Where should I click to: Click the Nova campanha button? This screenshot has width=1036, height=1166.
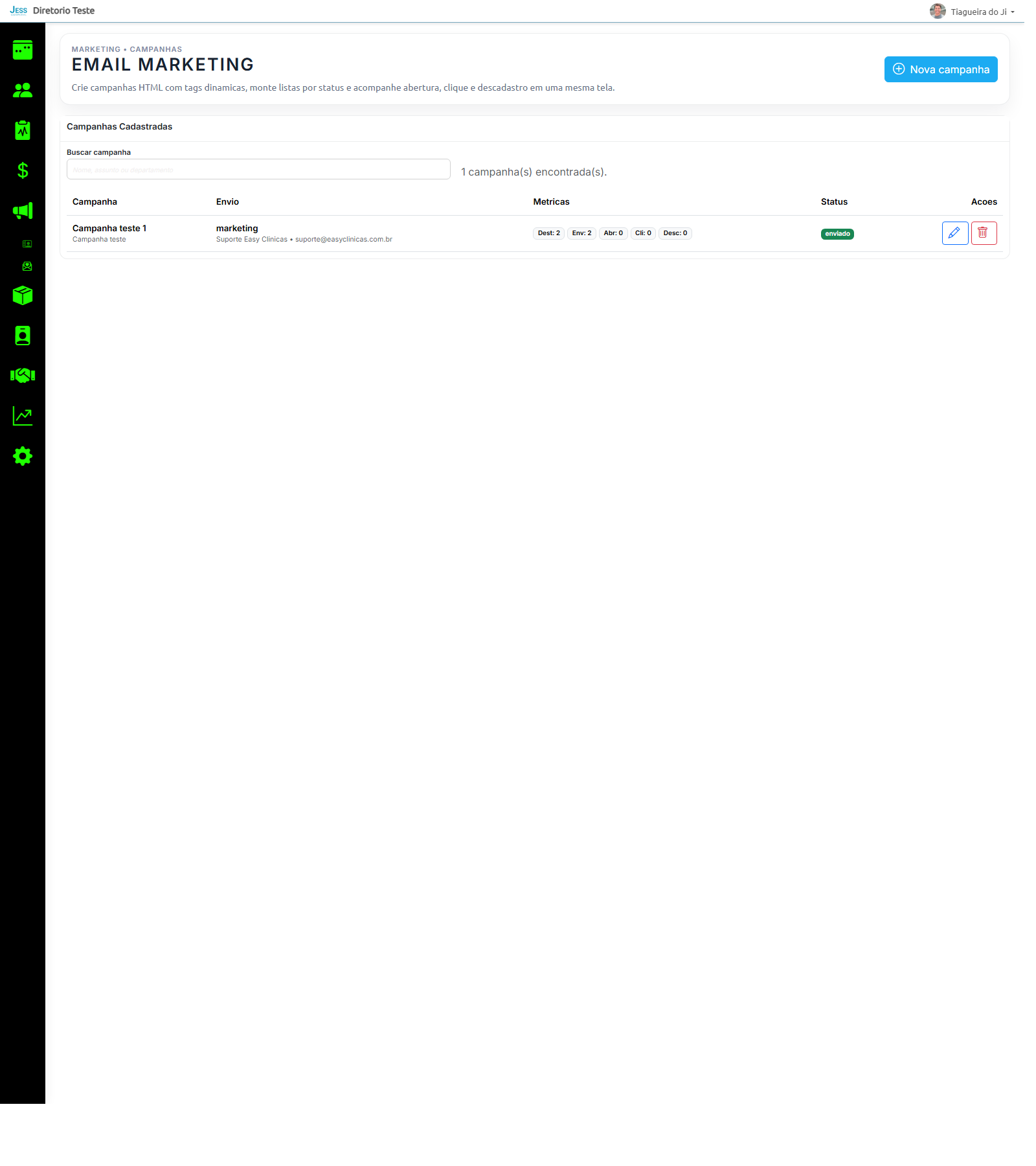coord(940,69)
